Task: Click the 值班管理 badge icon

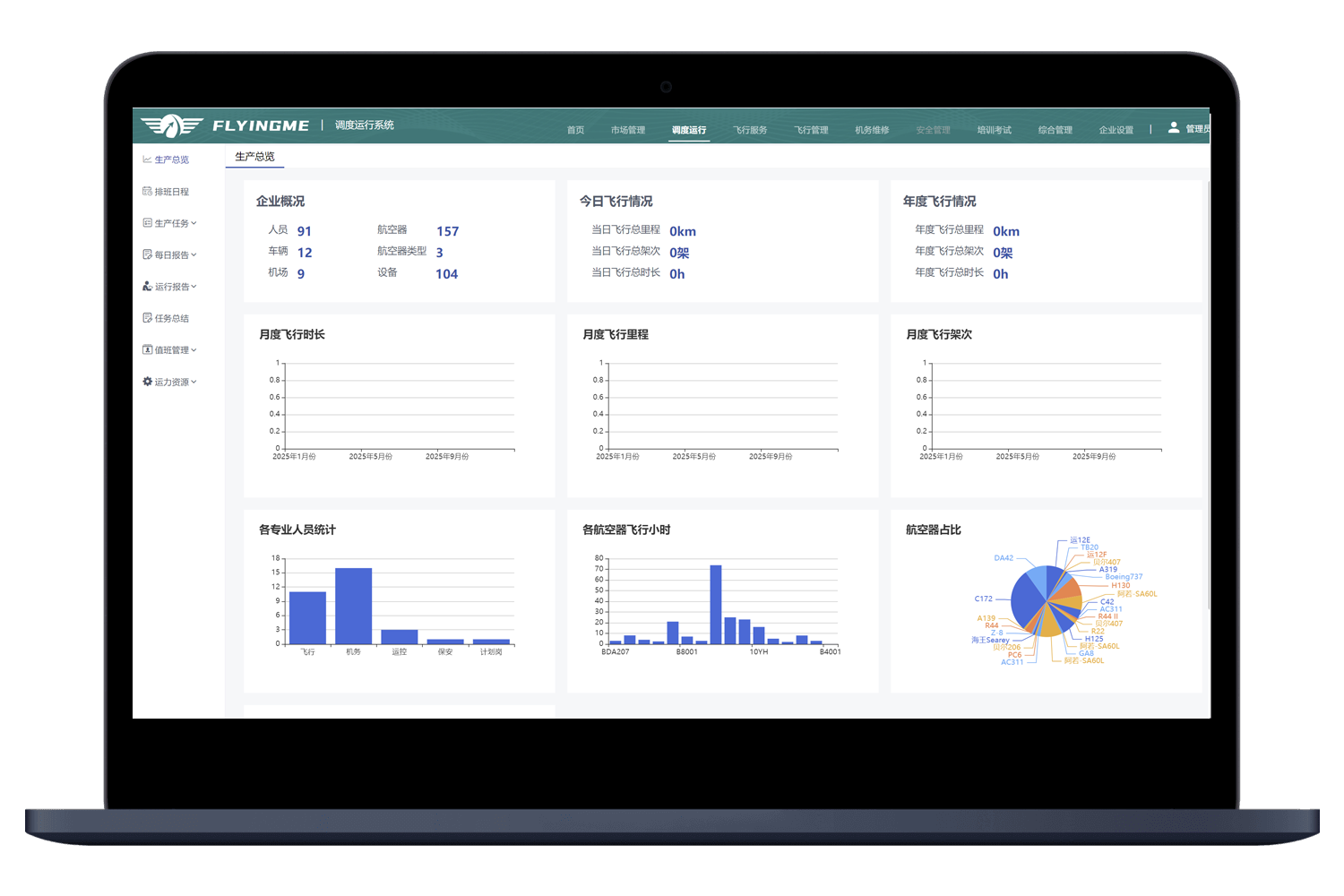Action: pos(147,350)
